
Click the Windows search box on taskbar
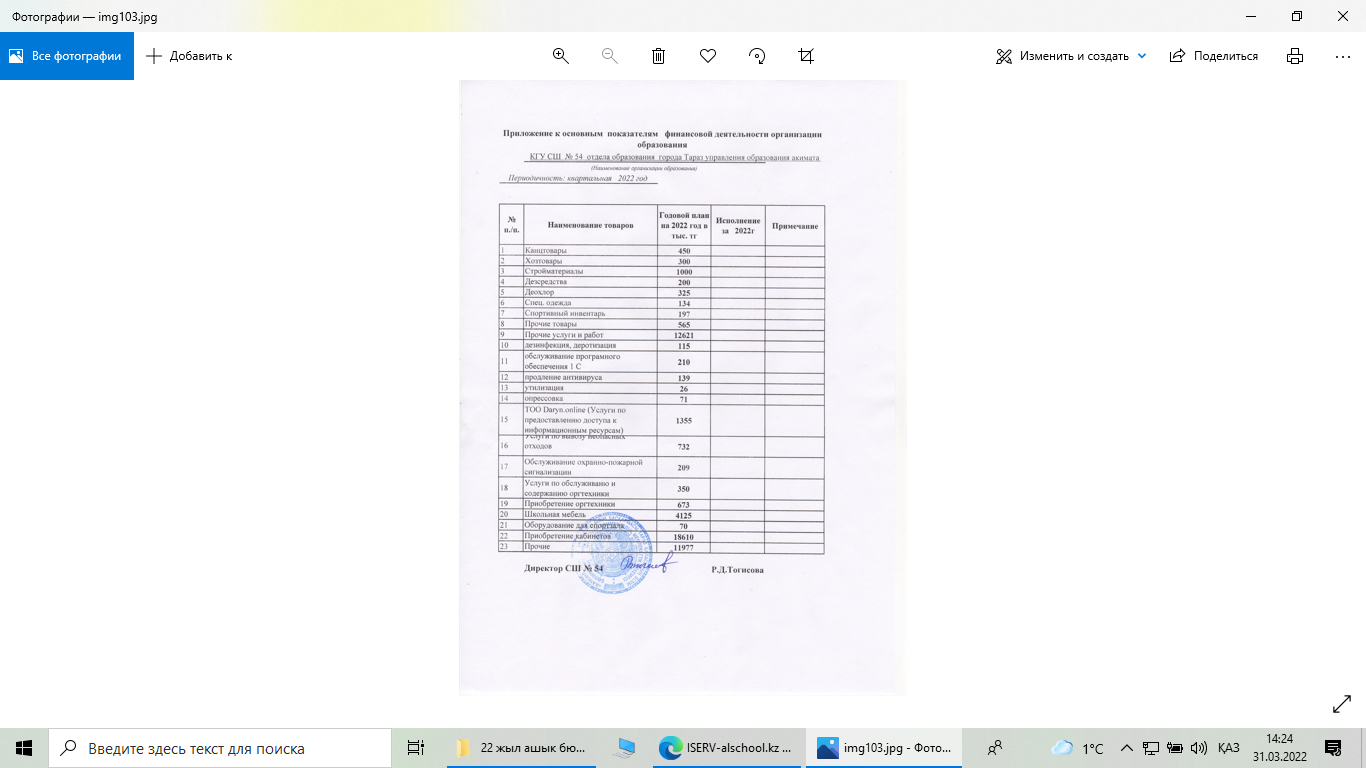pyautogui.click(x=220, y=748)
